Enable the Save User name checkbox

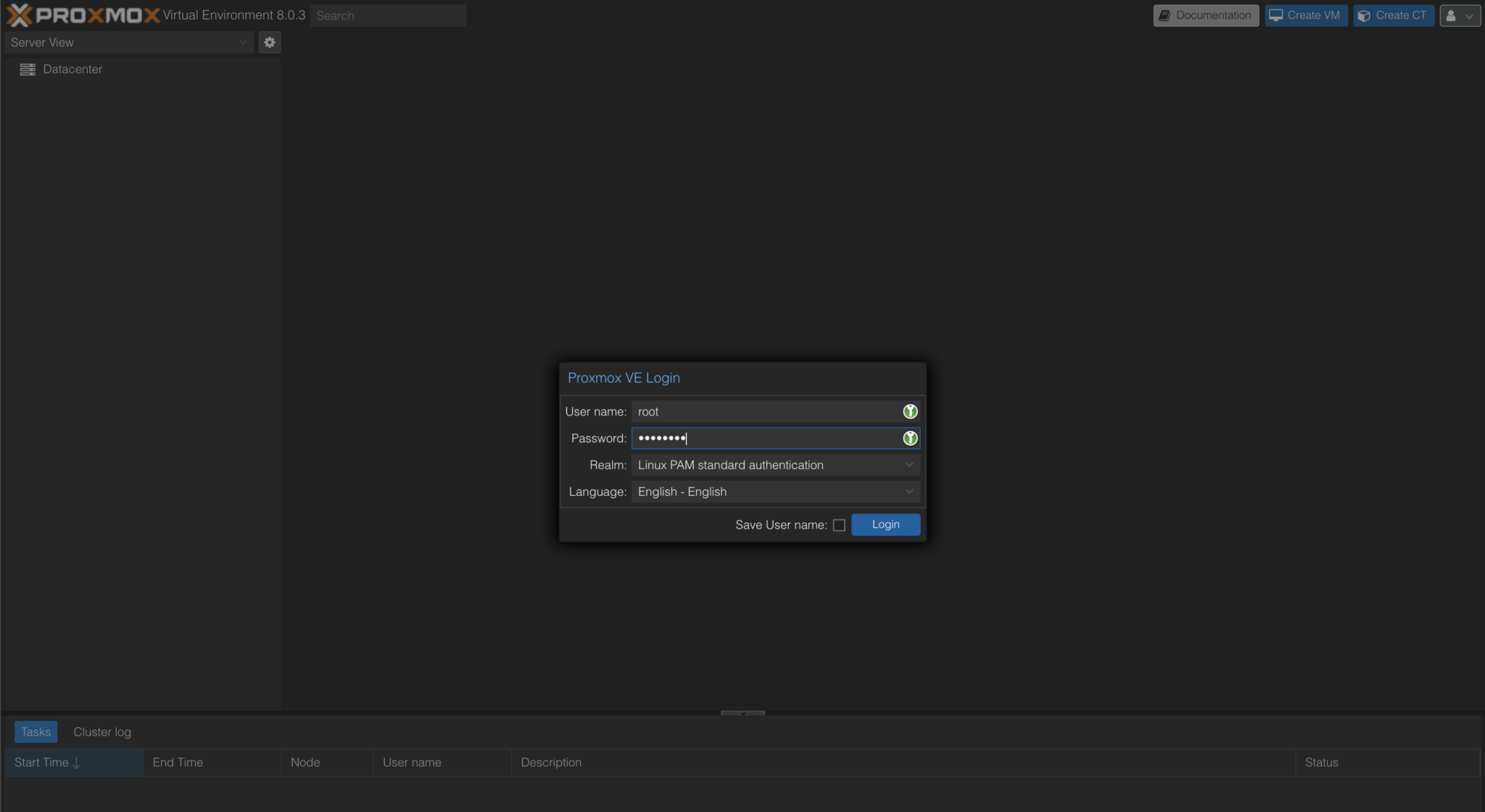pyautogui.click(x=839, y=524)
